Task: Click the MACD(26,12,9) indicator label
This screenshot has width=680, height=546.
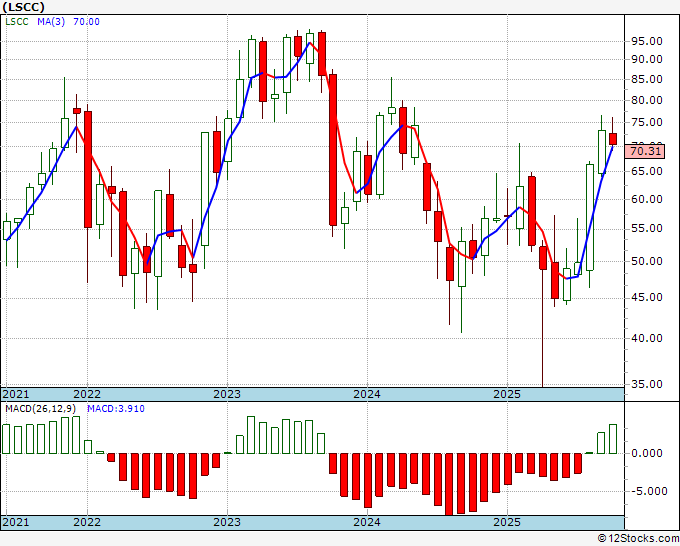Action: pyautogui.click(x=41, y=409)
